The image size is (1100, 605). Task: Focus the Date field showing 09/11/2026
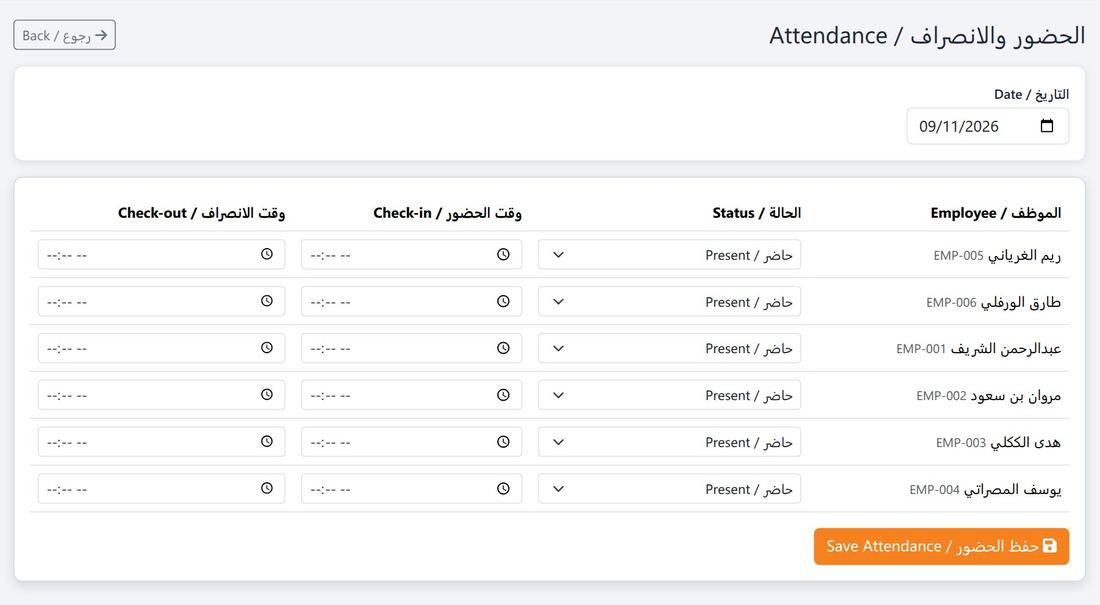(988, 126)
